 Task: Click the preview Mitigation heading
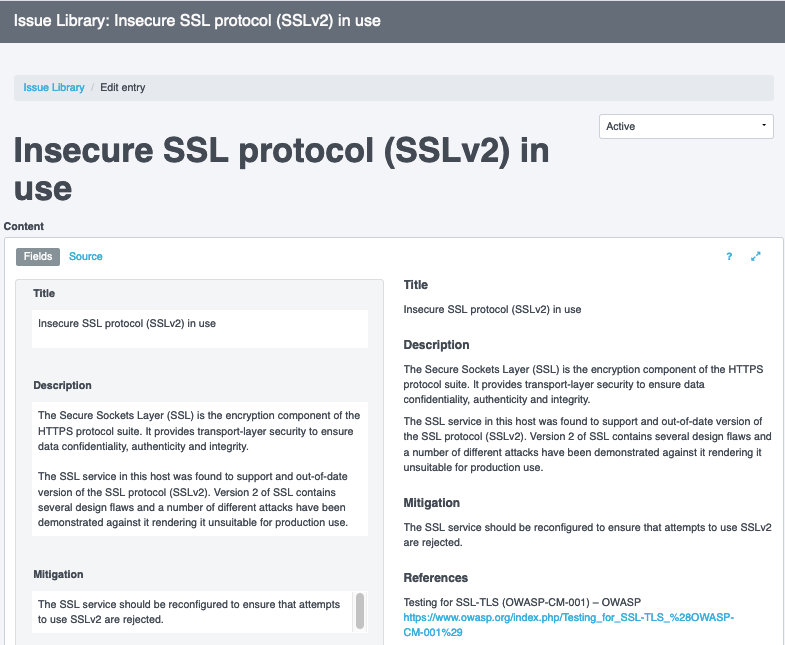coord(432,503)
